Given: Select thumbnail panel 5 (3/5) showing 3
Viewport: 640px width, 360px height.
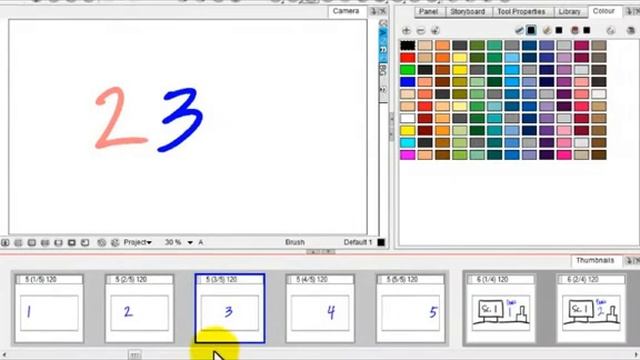Looking at the screenshot, I should pyautogui.click(x=230, y=309).
